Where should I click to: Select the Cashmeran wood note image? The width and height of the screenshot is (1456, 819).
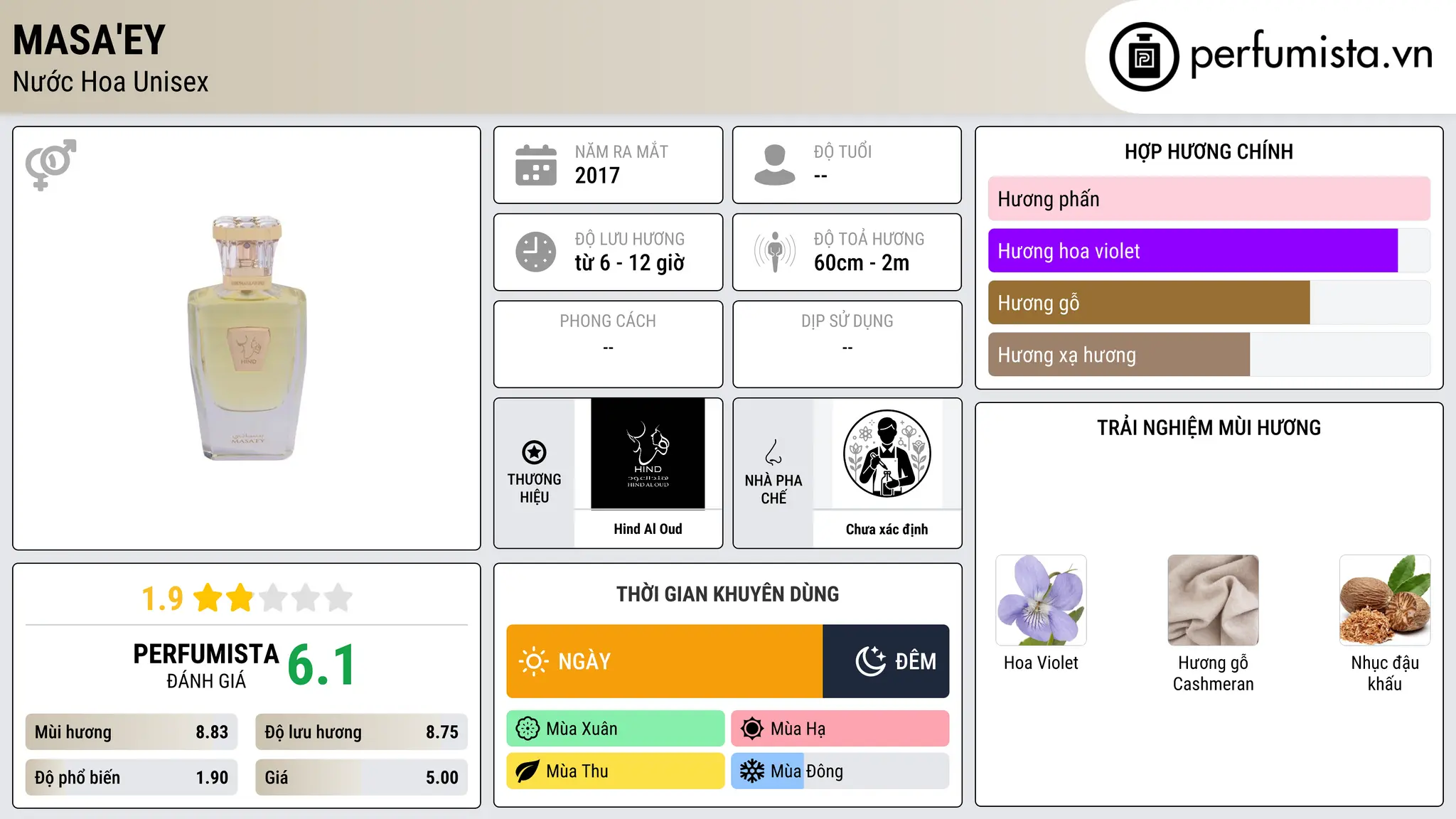1213,600
